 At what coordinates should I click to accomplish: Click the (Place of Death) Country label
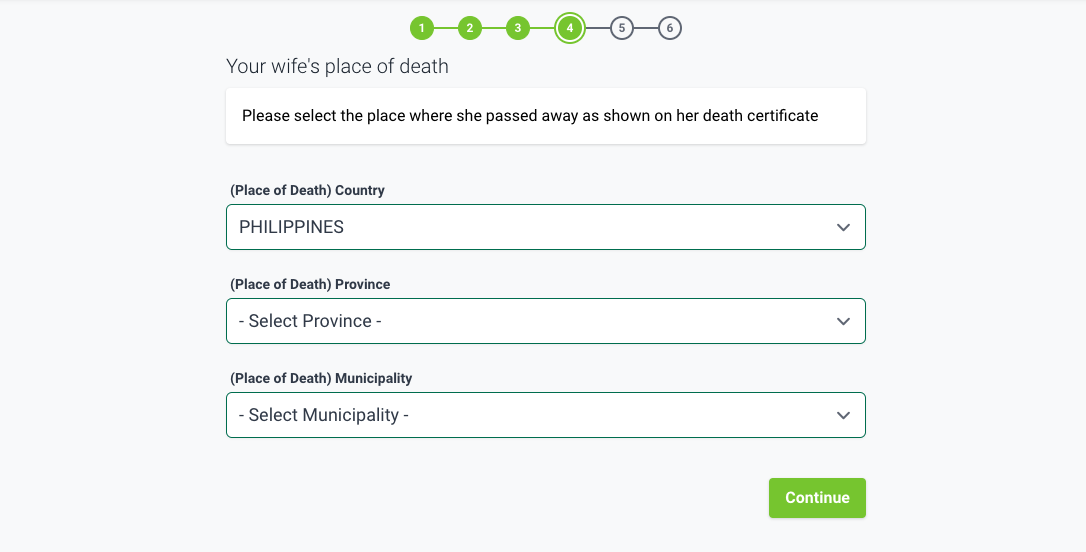(x=307, y=190)
